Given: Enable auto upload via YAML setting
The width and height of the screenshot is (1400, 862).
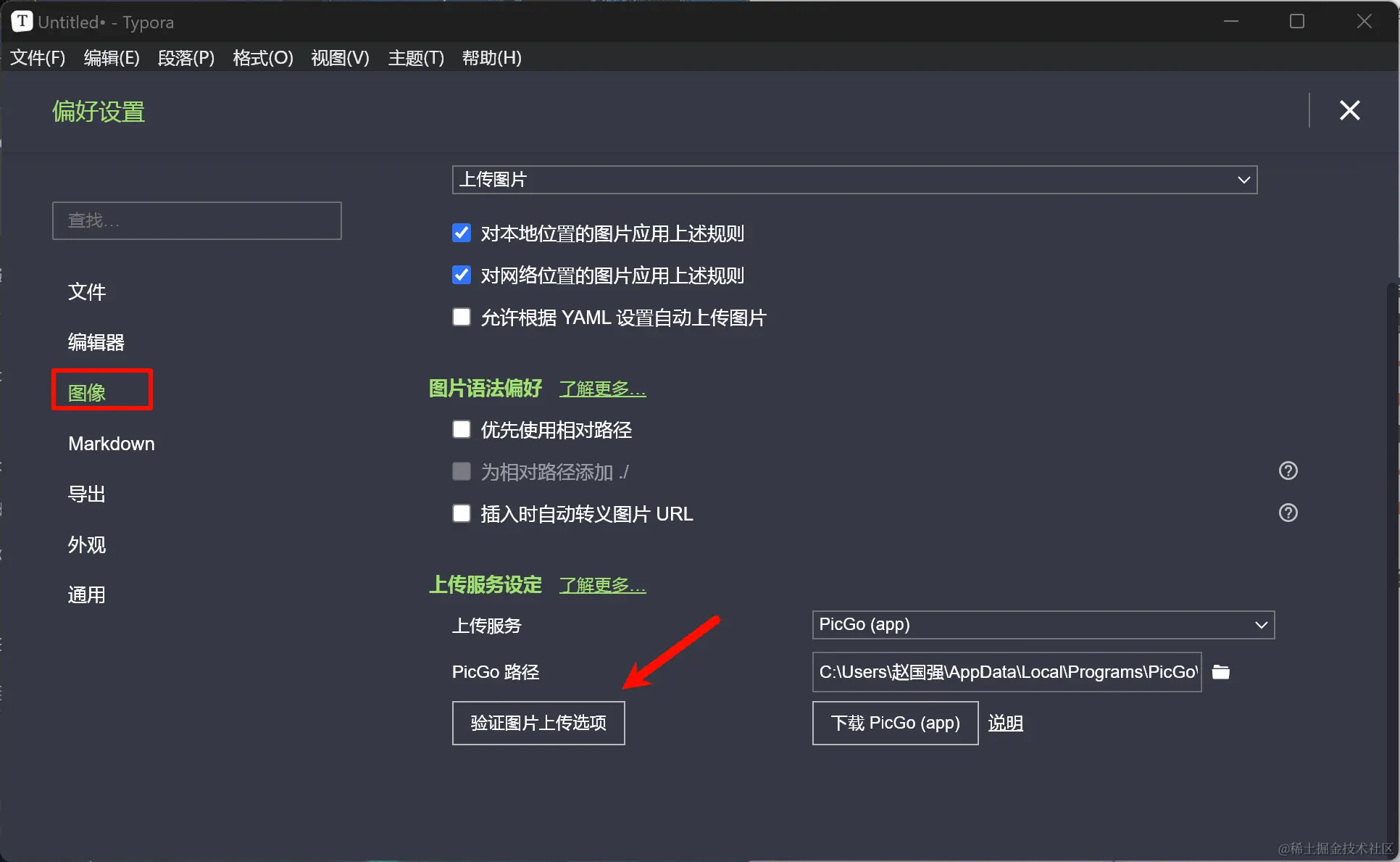Looking at the screenshot, I should point(462,317).
